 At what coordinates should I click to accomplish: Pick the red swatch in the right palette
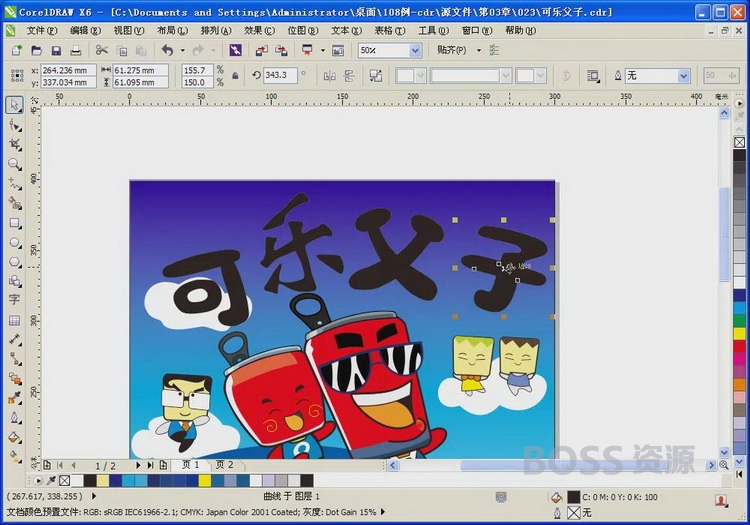[x=739, y=346]
